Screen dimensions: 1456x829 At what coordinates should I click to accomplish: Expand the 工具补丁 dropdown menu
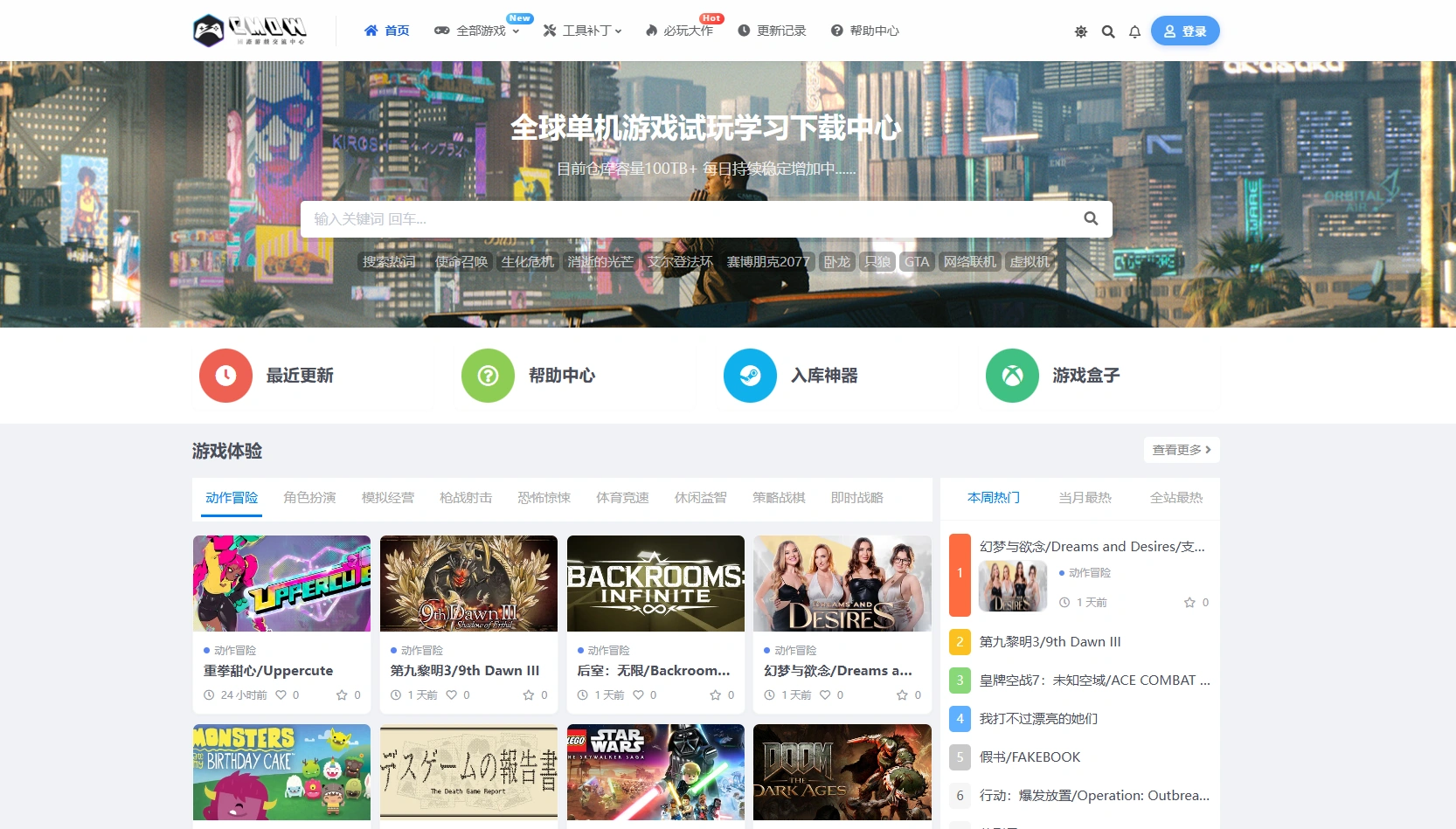pyautogui.click(x=582, y=31)
